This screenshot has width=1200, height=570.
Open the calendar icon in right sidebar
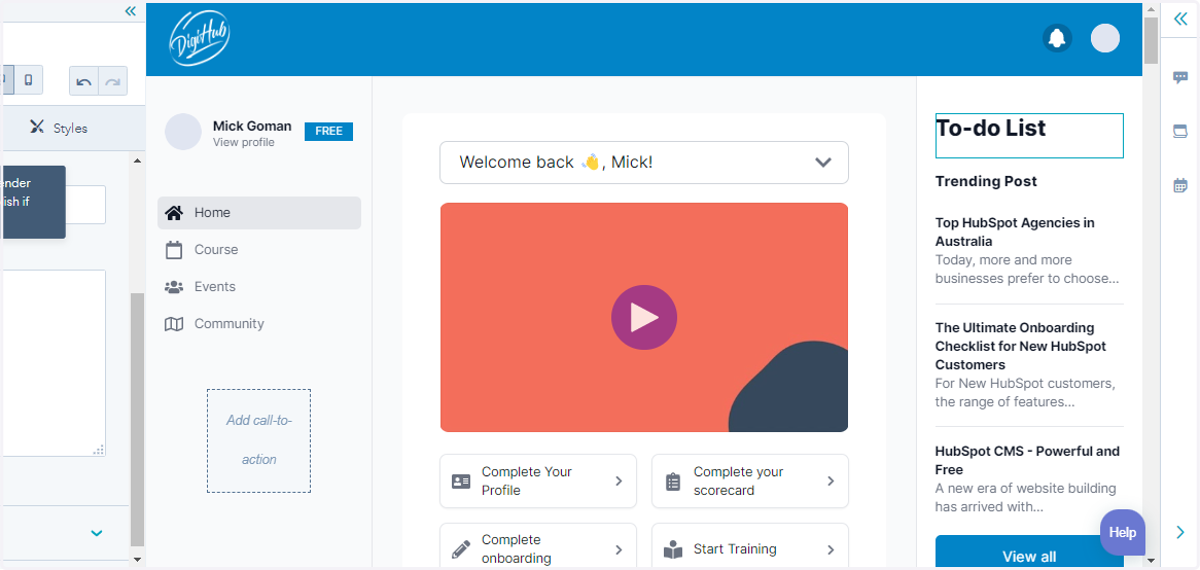tap(1180, 185)
